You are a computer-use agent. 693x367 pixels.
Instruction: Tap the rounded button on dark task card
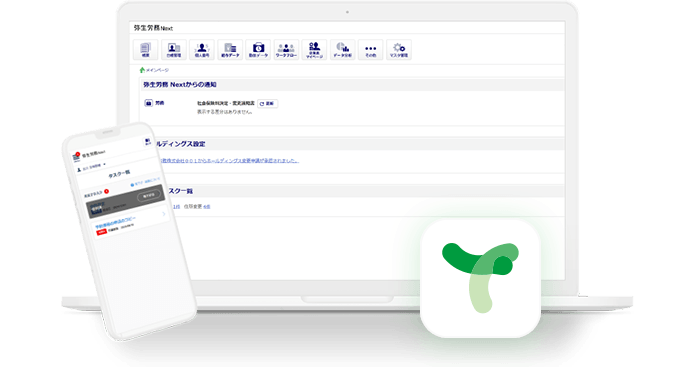[148, 196]
